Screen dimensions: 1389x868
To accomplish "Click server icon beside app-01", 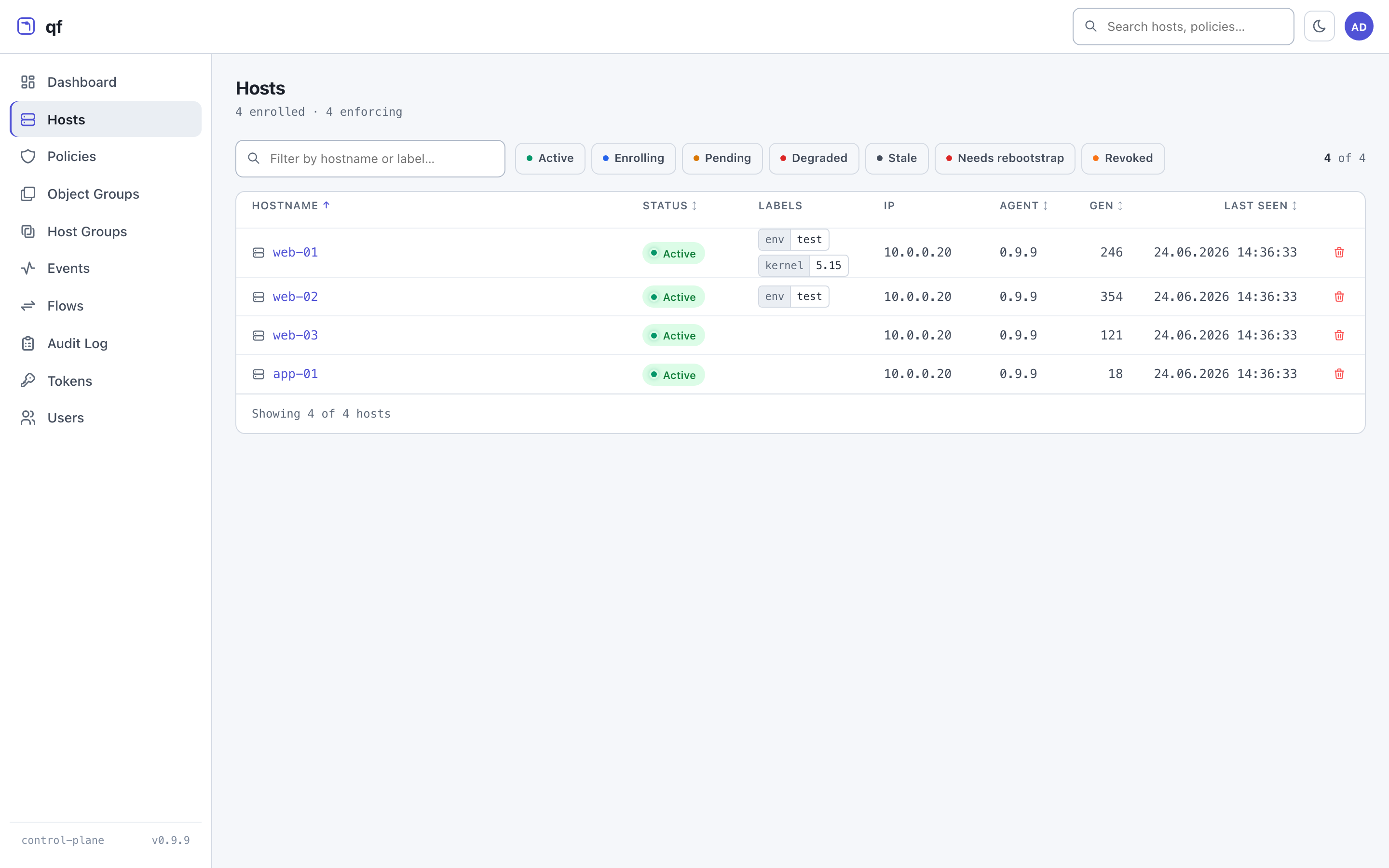I will click(x=259, y=374).
